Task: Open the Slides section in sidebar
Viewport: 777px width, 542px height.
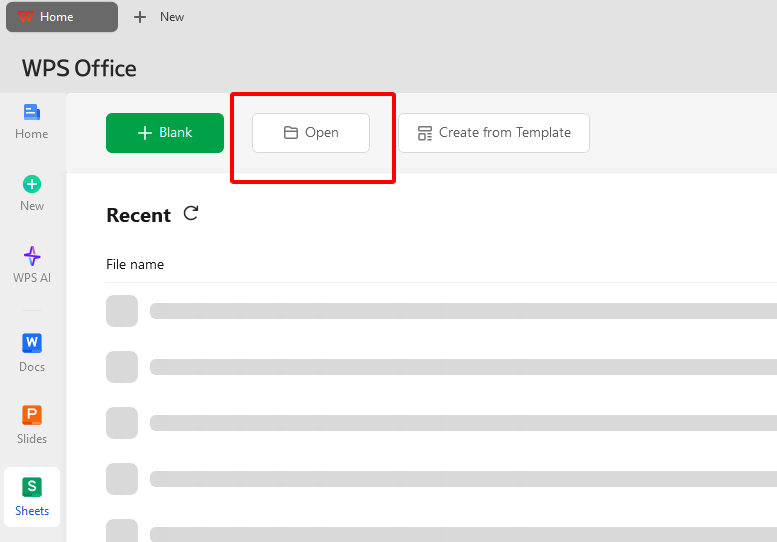Action: pyautogui.click(x=32, y=425)
